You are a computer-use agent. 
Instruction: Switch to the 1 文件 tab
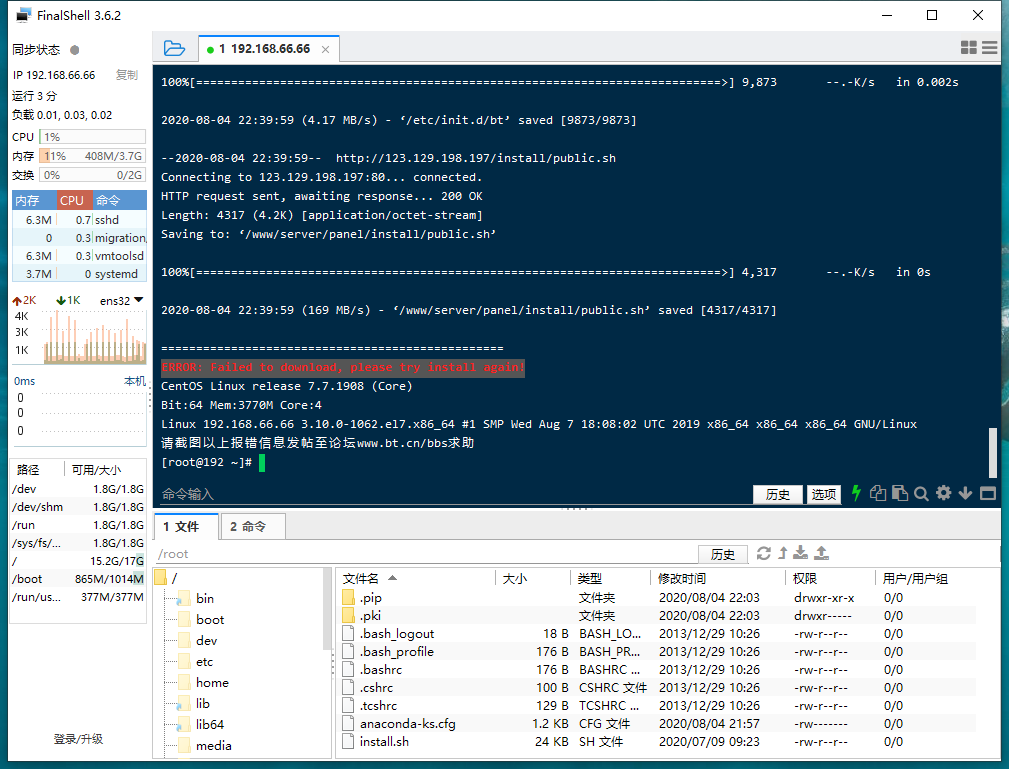[187, 526]
